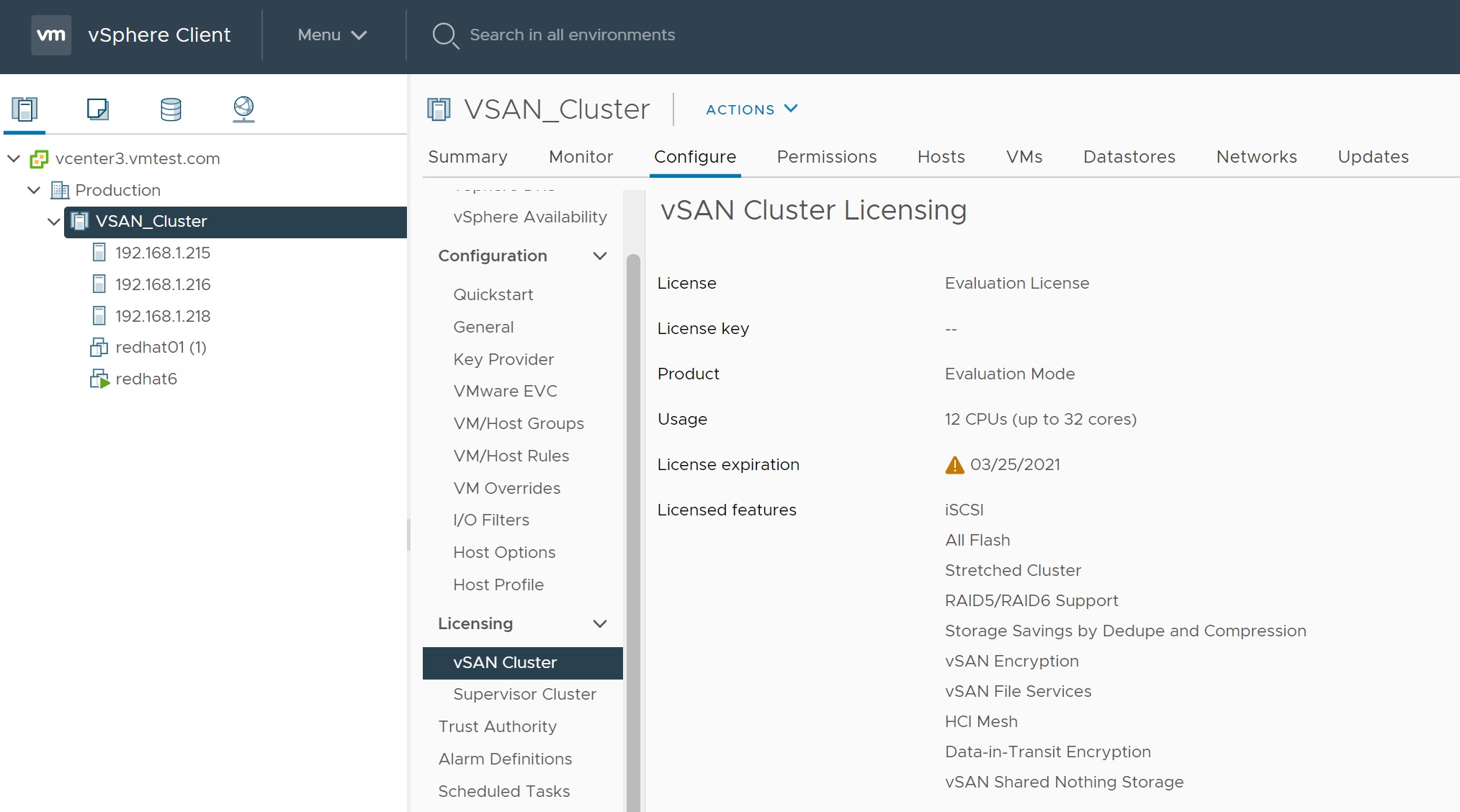
Task: Collapse the Licensing section chevron
Action: 599,624
